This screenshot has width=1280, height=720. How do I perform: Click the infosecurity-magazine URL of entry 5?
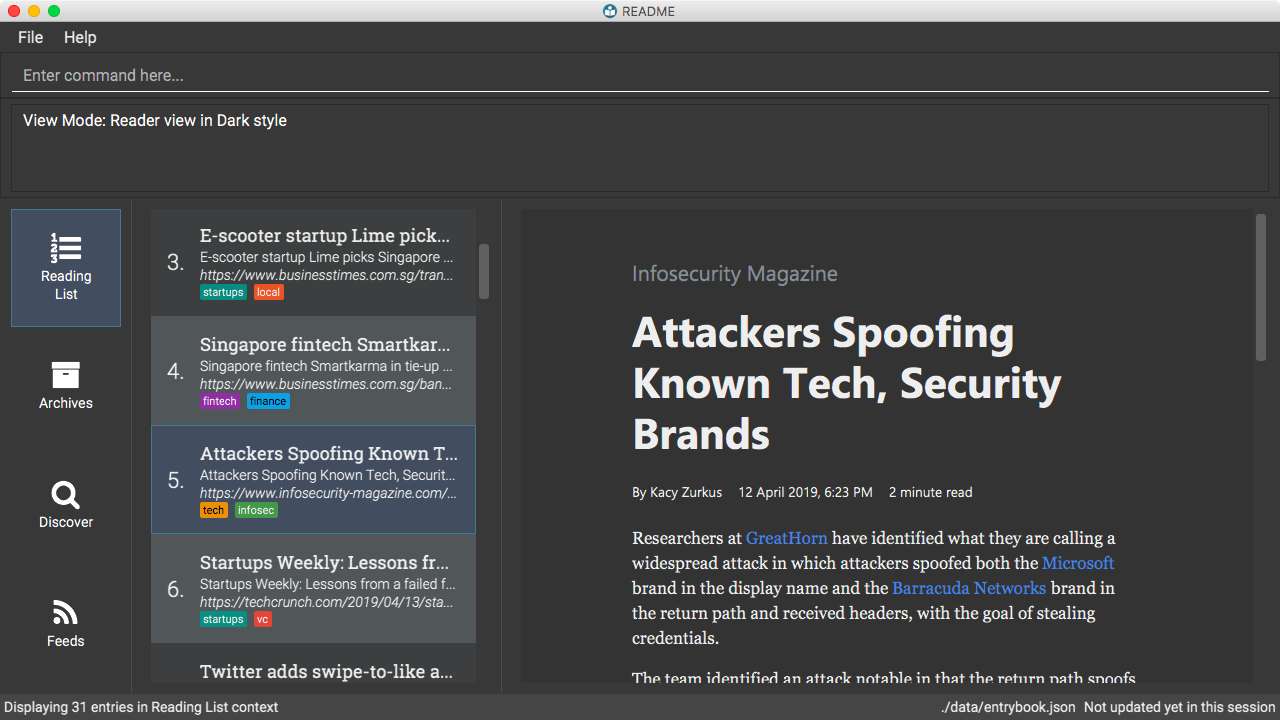(328, 493)
